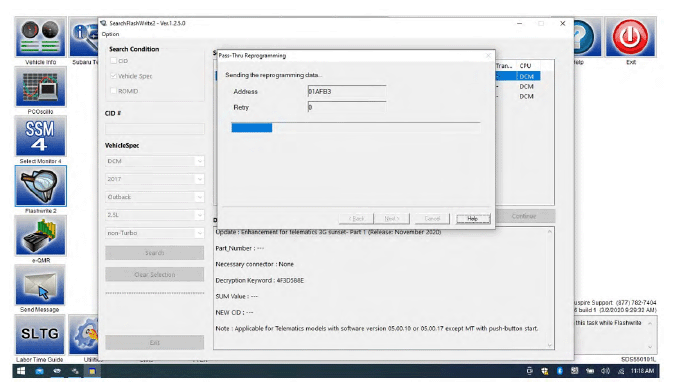Open the e-QMR icon
This screenshot has height=391, width=673.
tap(41, 236)
